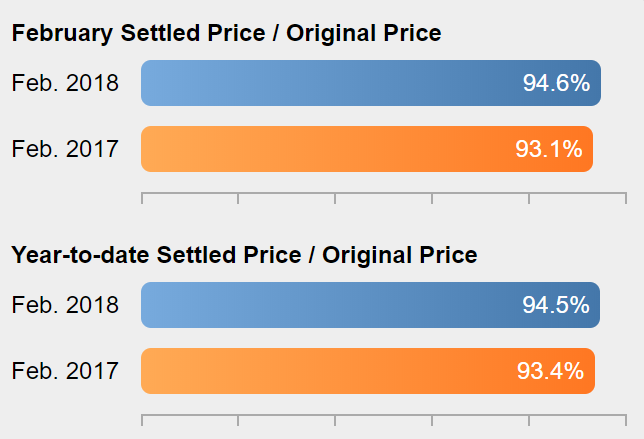Click the leftmost tick of year-to-date axis
The width and height of the screenshot is (644, 439).
click(x=142, y=420)
